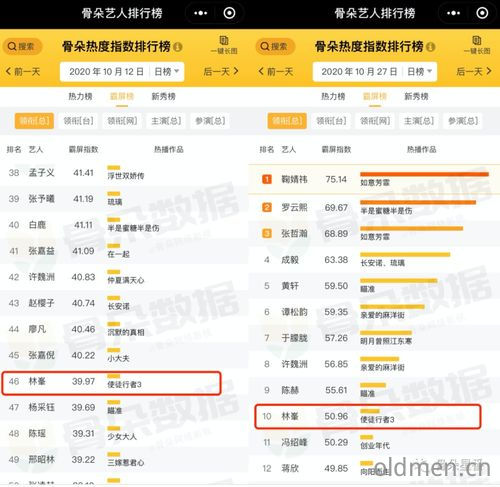Switch to 新秀榜 tab in October 27 panel
Viewport: 500px width, 487px height.
416,97
